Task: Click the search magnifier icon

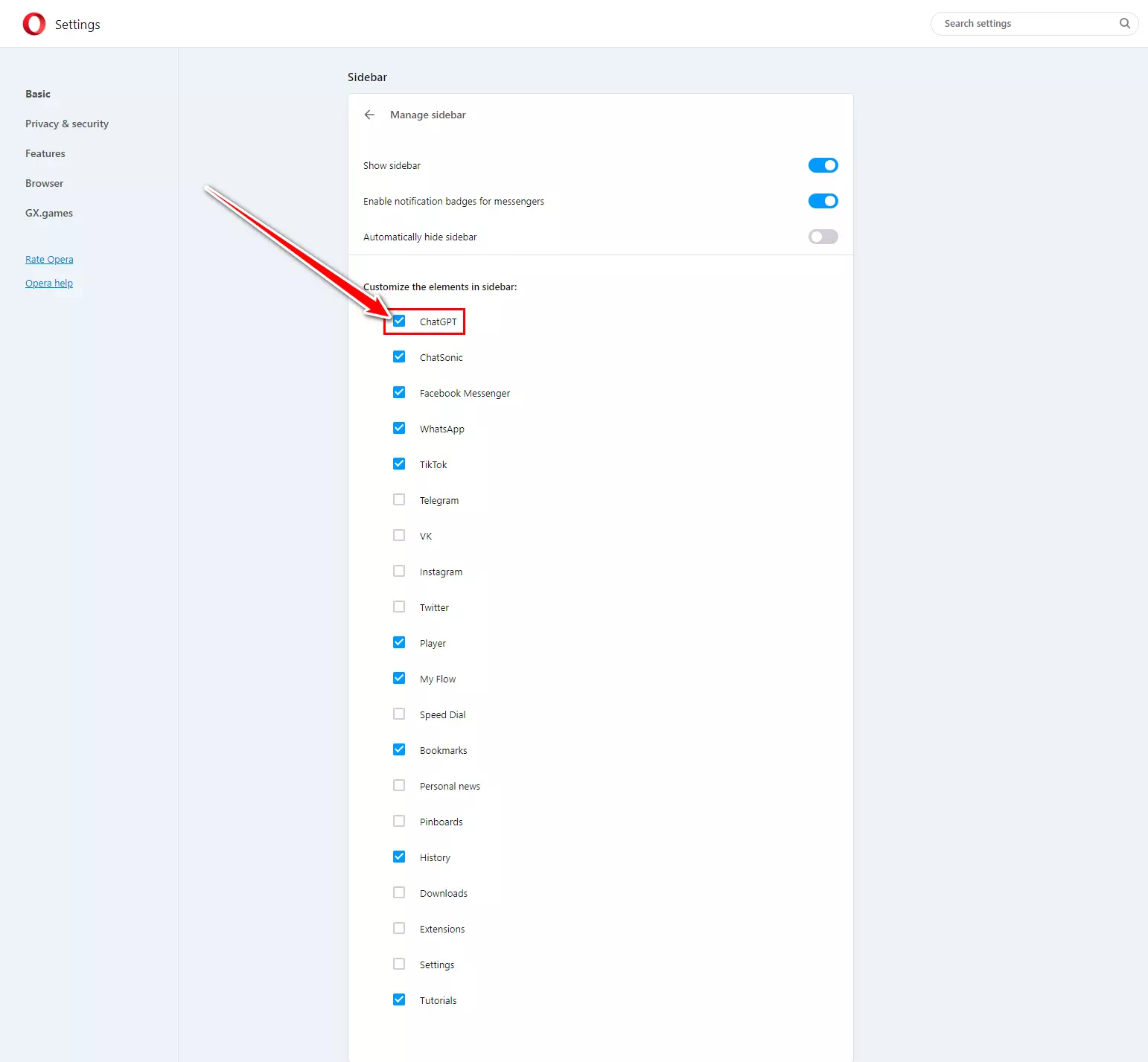Action: tap(1125, 24)
